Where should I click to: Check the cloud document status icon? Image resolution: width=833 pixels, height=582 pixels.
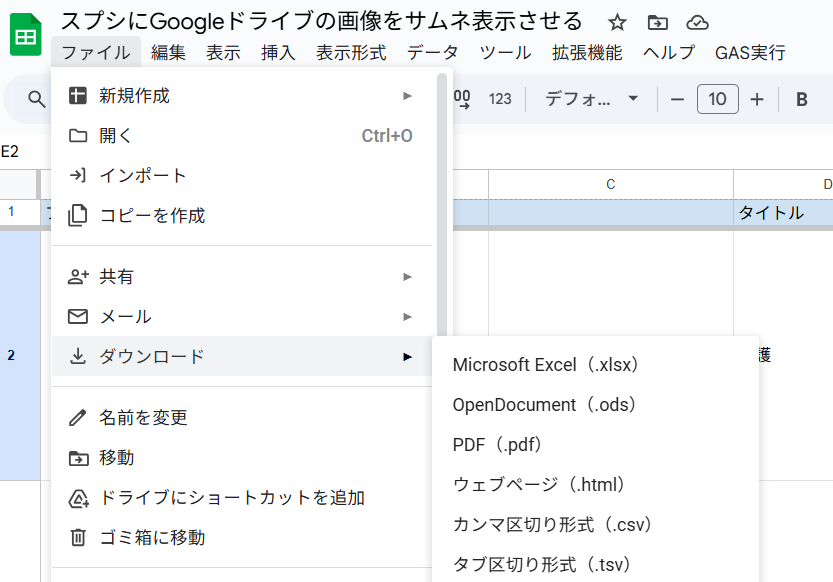click(x=697, y=22)
